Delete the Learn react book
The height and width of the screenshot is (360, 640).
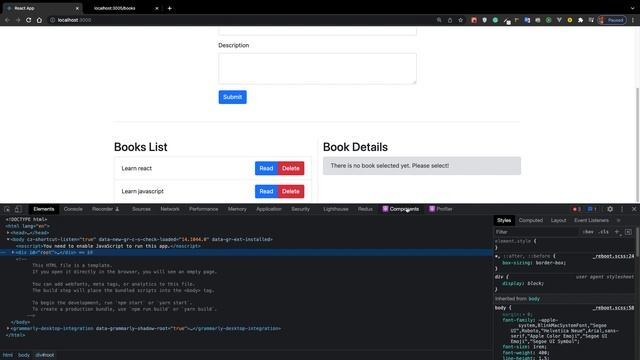coord(291,168)
